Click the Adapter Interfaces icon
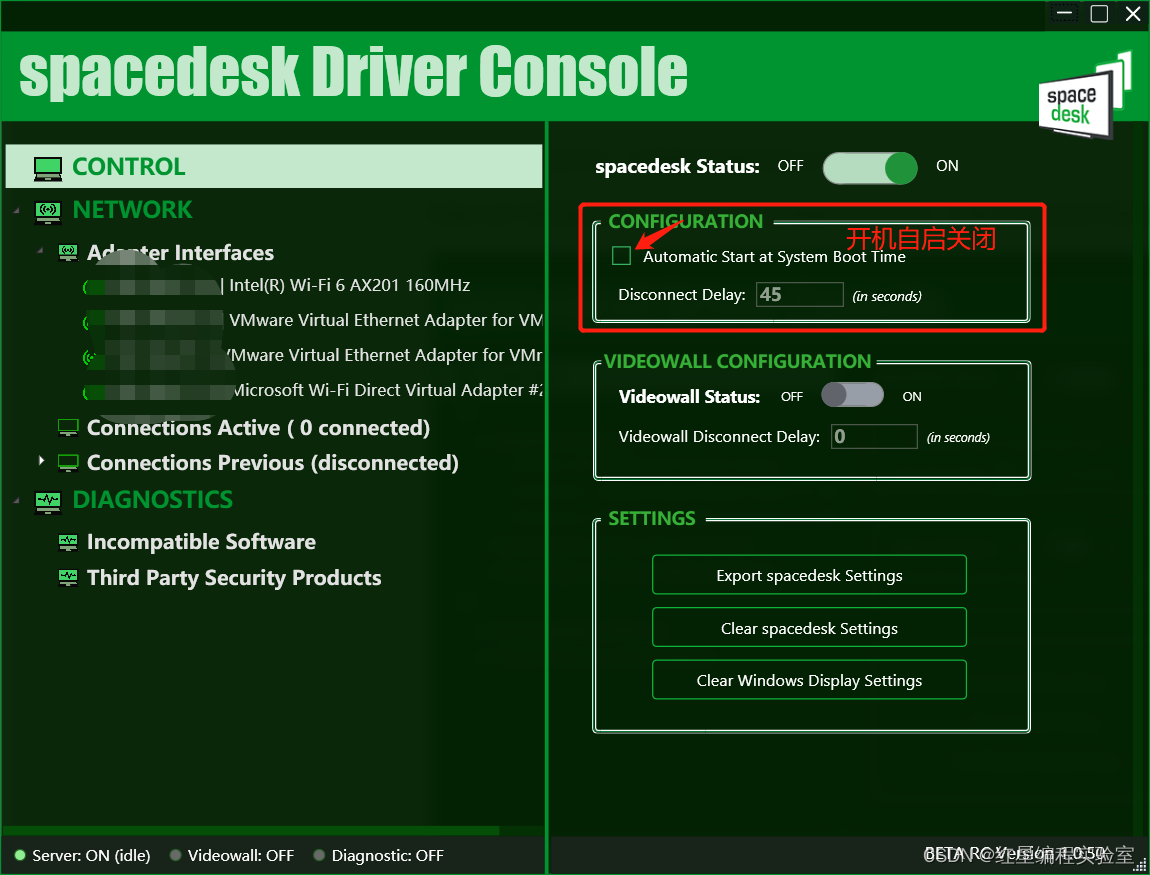Viewport: 1150px width, 875px height. [x=68, y=253]
